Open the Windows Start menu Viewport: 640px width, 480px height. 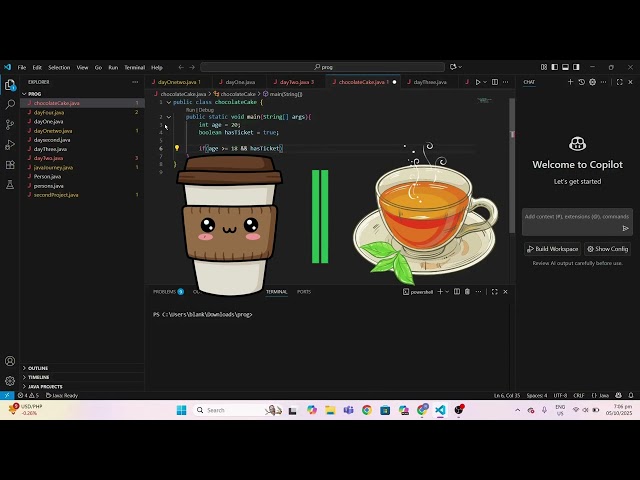pos(182,410)
